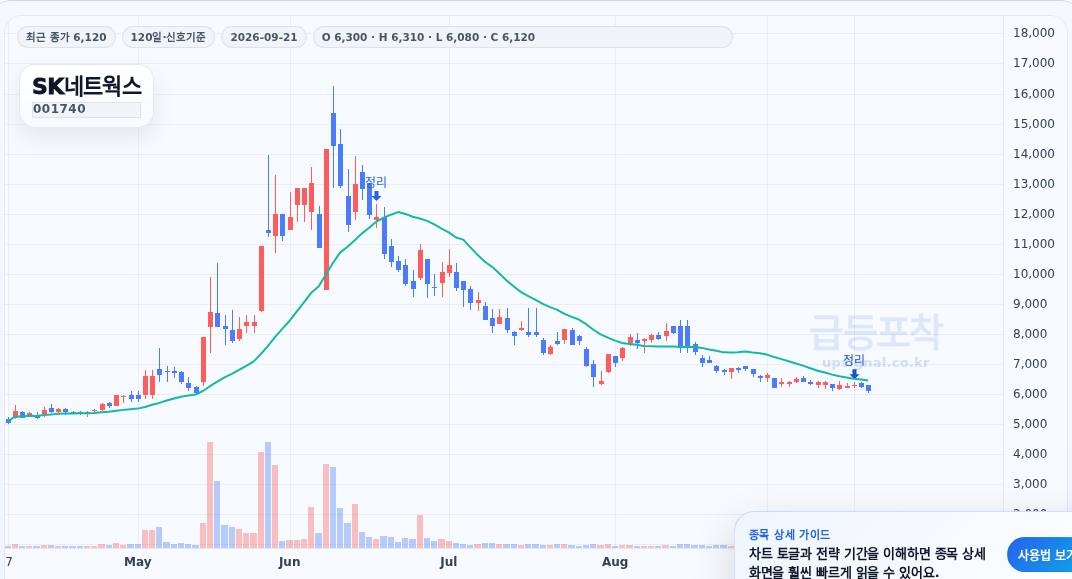1072x579 pixels.
Task: Click the 정리 signal arrow near June peak
Action: click(x=376, y=196)
